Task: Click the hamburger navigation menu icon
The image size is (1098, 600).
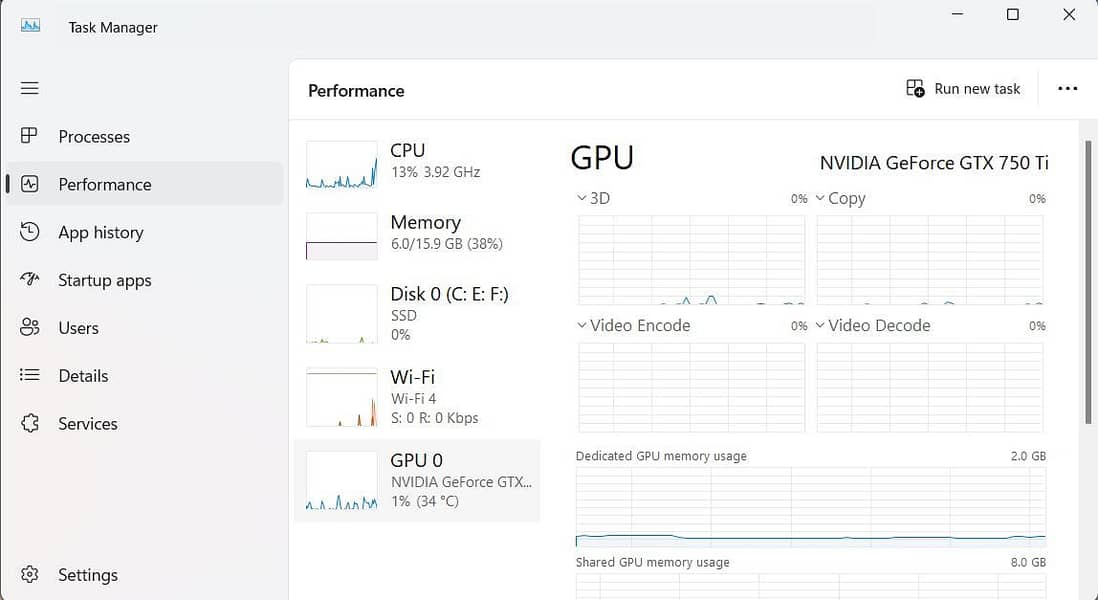Action: pyautogui.click(x=30, y=88)
